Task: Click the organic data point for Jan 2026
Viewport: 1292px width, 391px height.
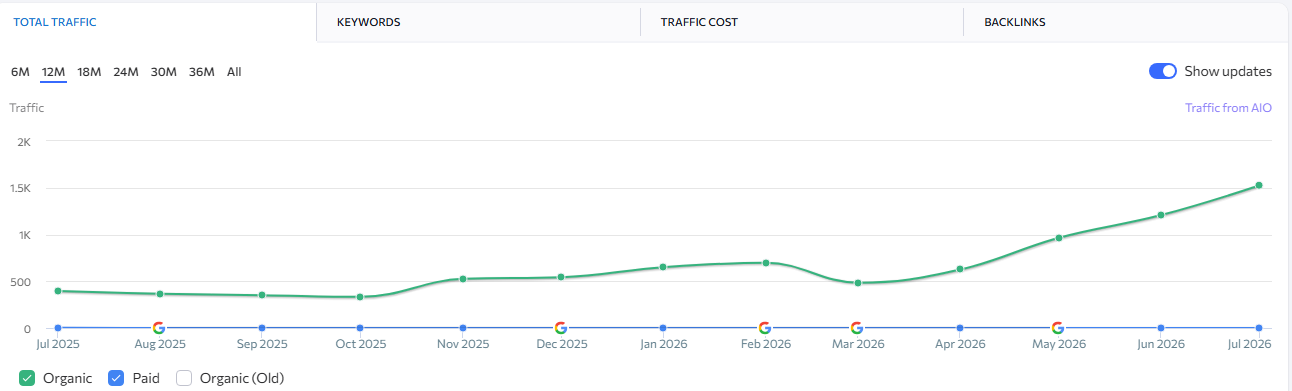Action: (663, 267)
